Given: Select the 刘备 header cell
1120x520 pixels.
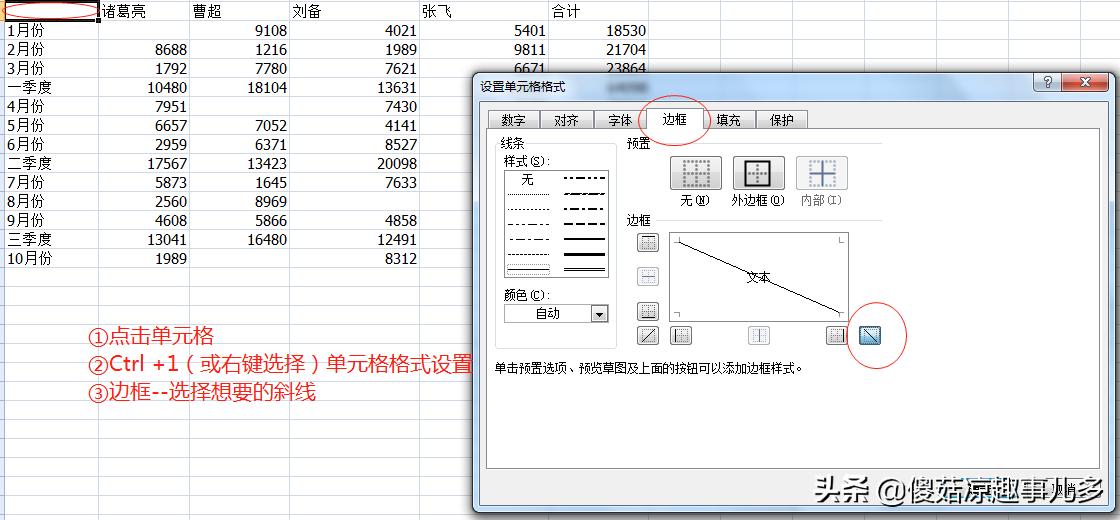Looking at the screenshot, I should point(354,11).
